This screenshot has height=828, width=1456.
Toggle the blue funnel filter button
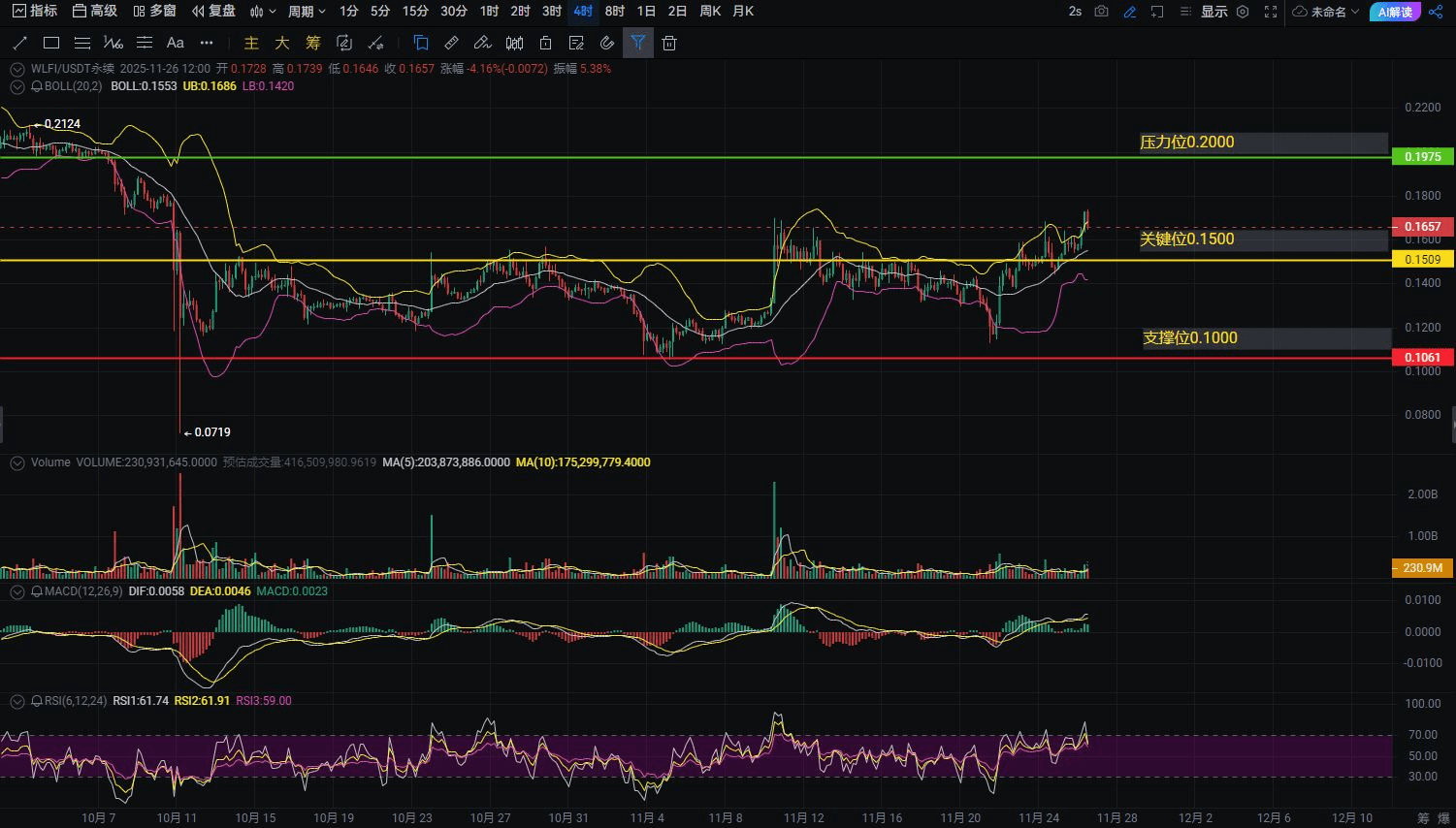pos(637,43)
